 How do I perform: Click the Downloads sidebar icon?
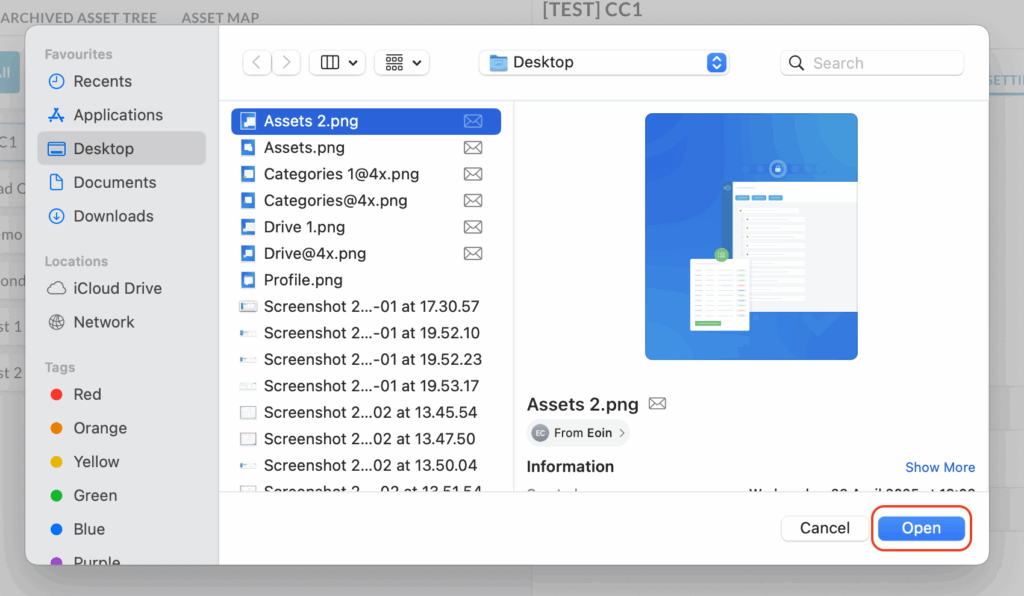click(x=57, y=216)
